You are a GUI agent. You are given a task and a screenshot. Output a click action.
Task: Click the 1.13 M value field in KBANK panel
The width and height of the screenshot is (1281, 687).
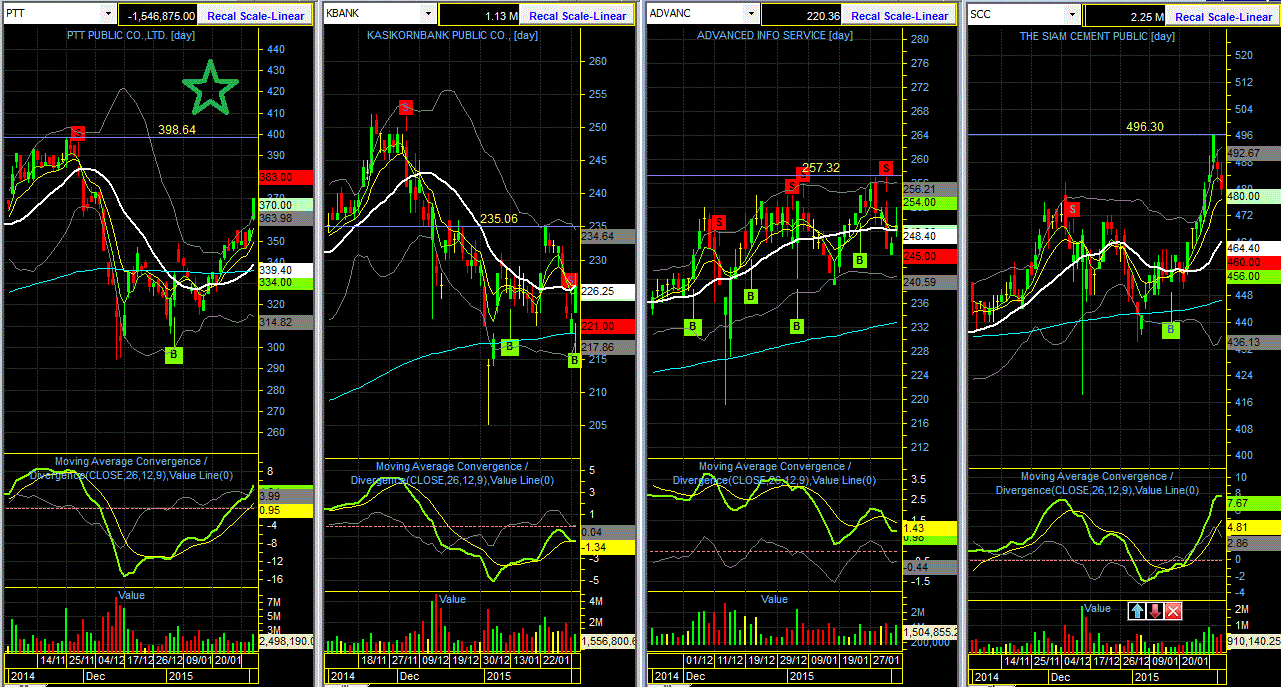click(480, 16)
